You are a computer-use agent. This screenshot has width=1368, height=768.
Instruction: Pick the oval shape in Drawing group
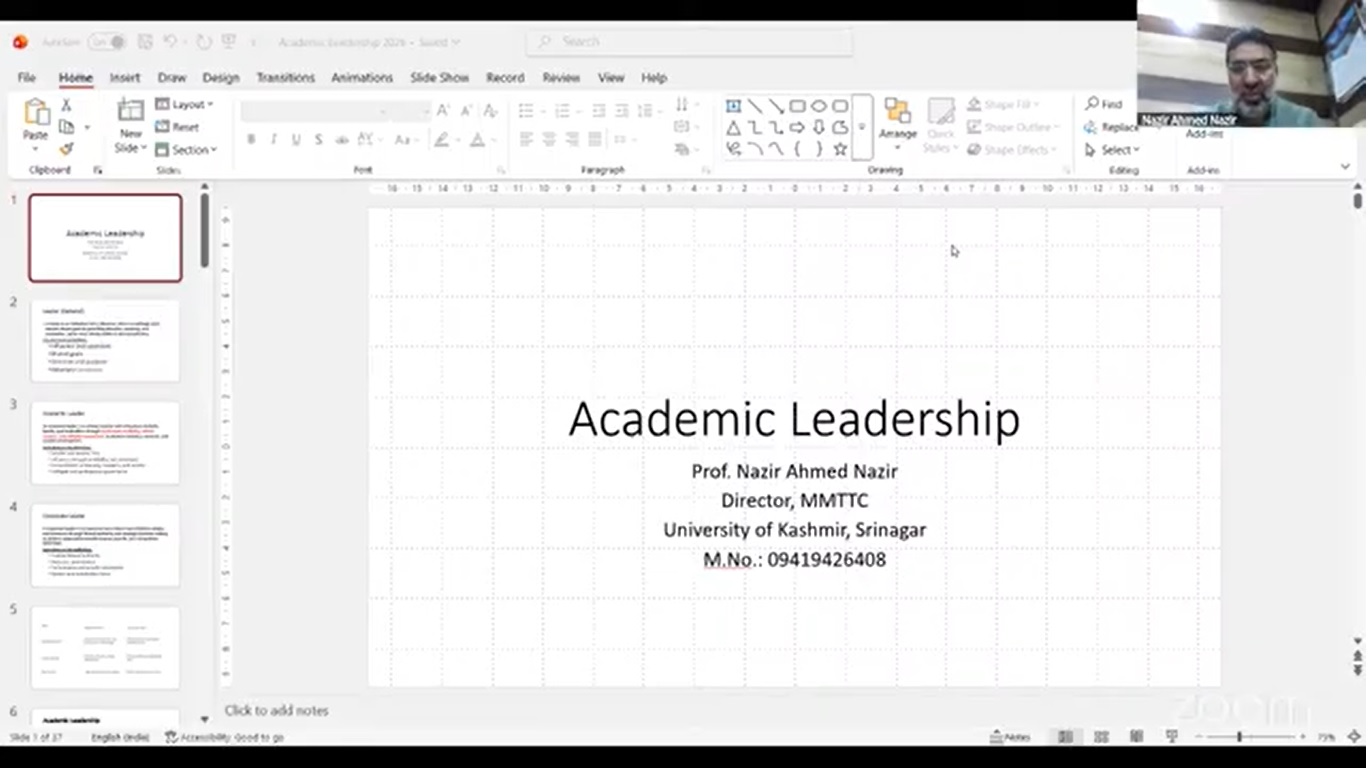(819, 106)
